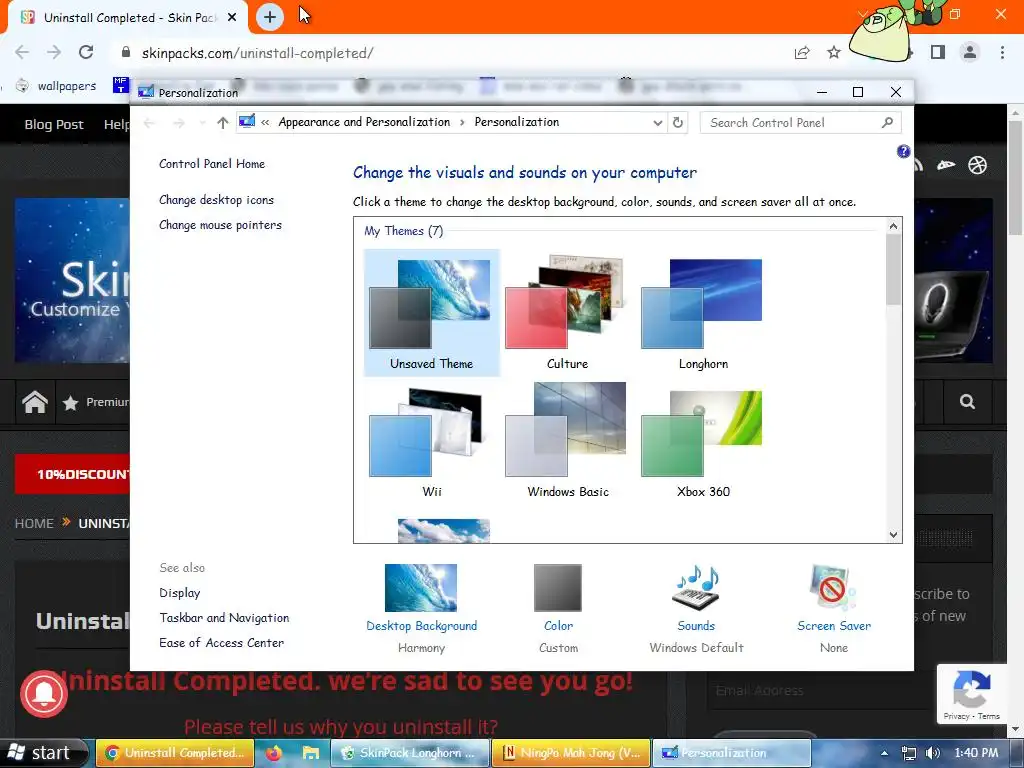The width and height of the screenshot is (1024, 768).
Task: Open the Sounds settings icon
Action: click(x=696, y=587)
